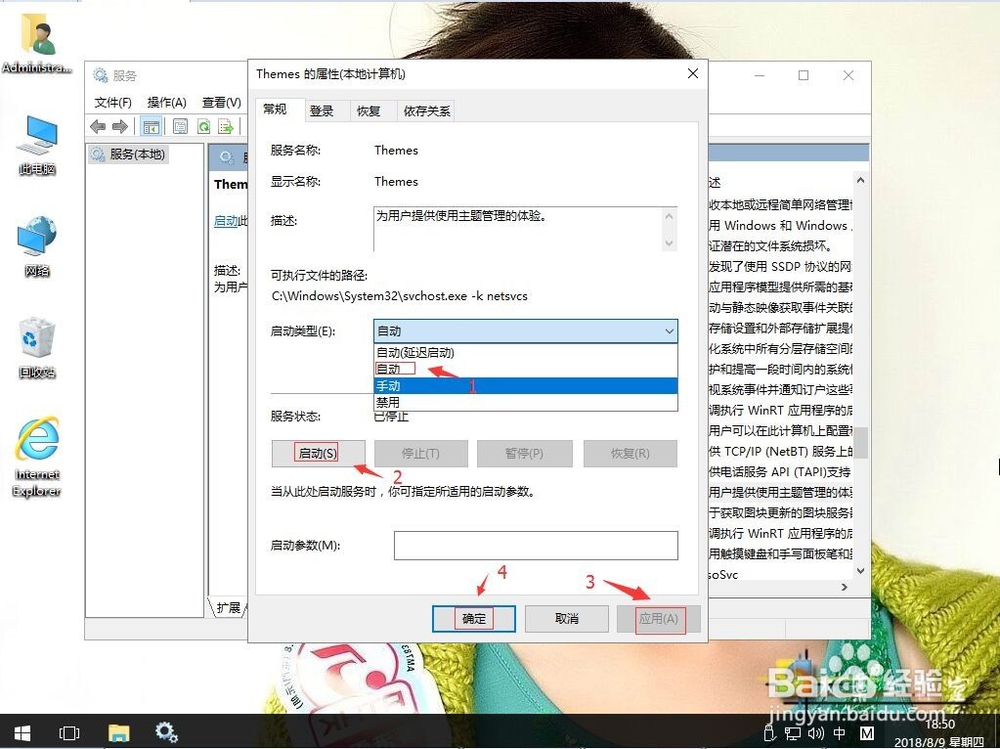Select the 此电脑 desktop icon
1000x749 pixels.
[37, 145]
